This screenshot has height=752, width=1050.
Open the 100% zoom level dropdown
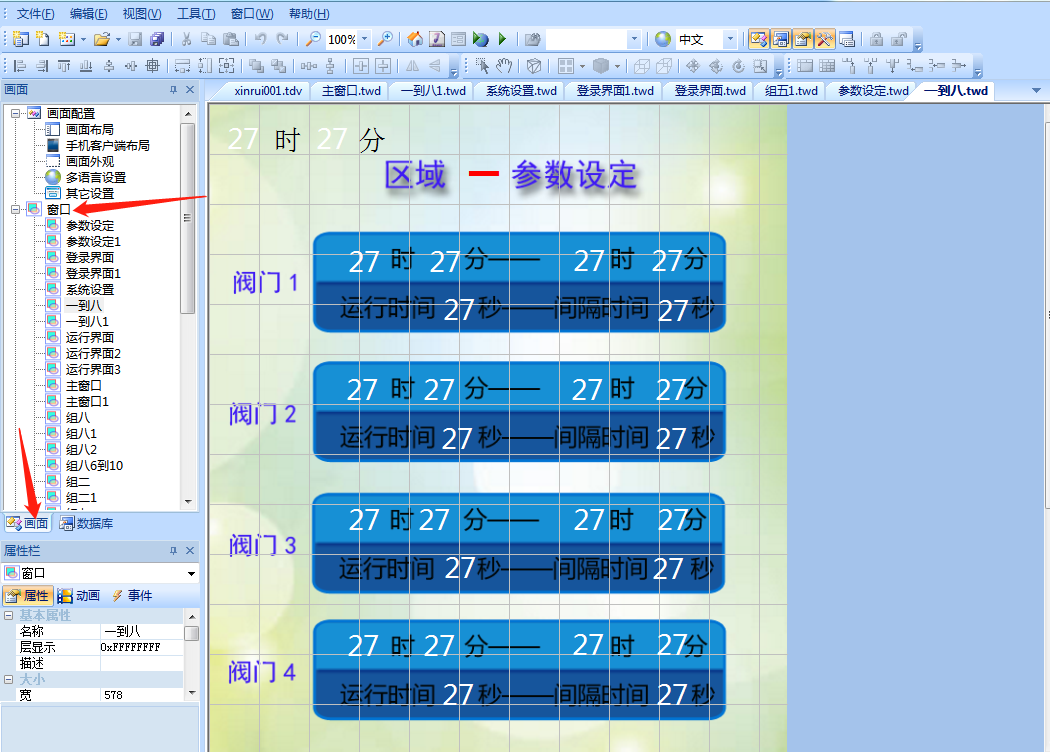pyautogui.click(x=364, y=40)
